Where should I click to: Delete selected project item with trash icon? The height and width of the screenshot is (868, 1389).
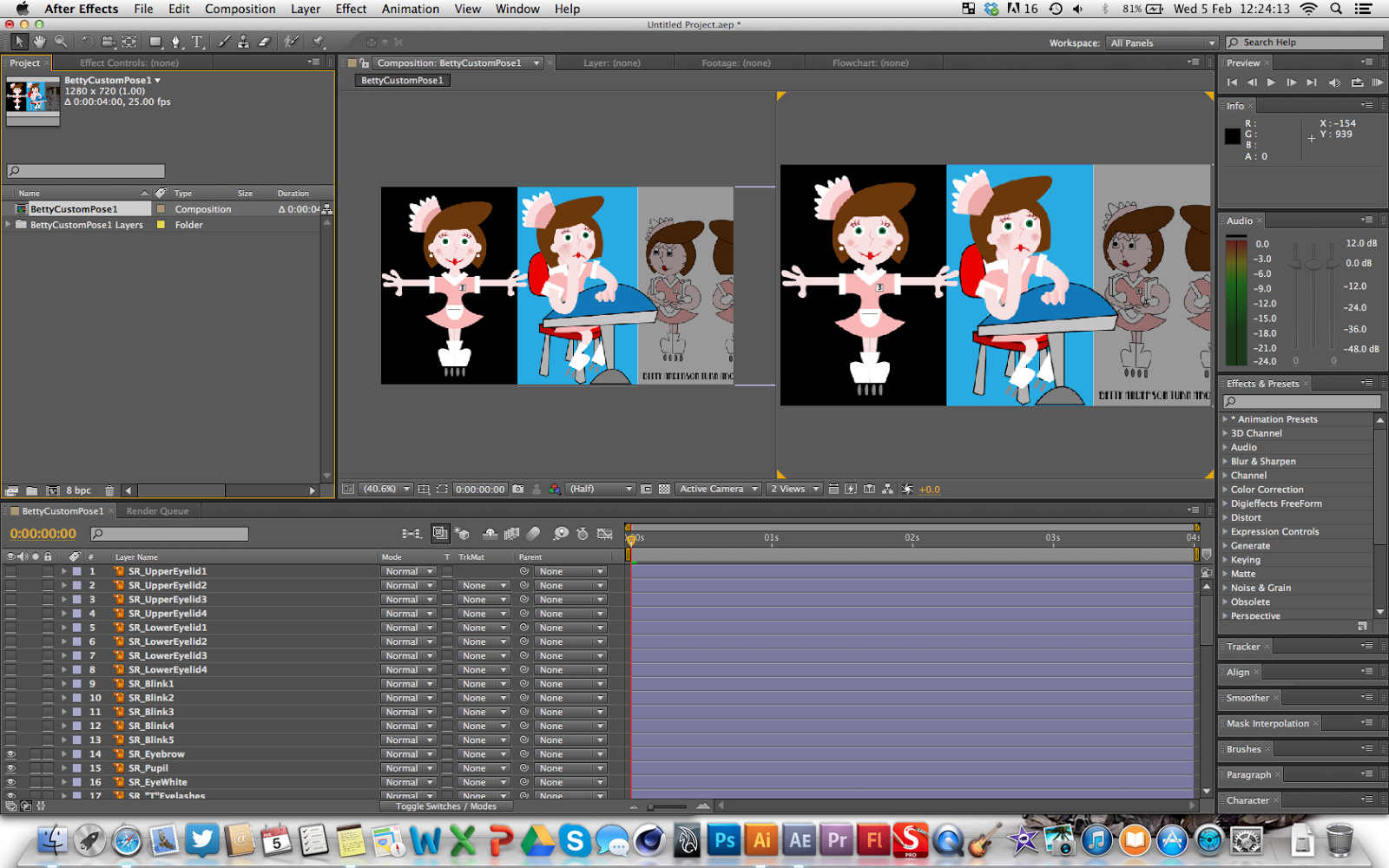pyautogui.click(x=109, y=490)
